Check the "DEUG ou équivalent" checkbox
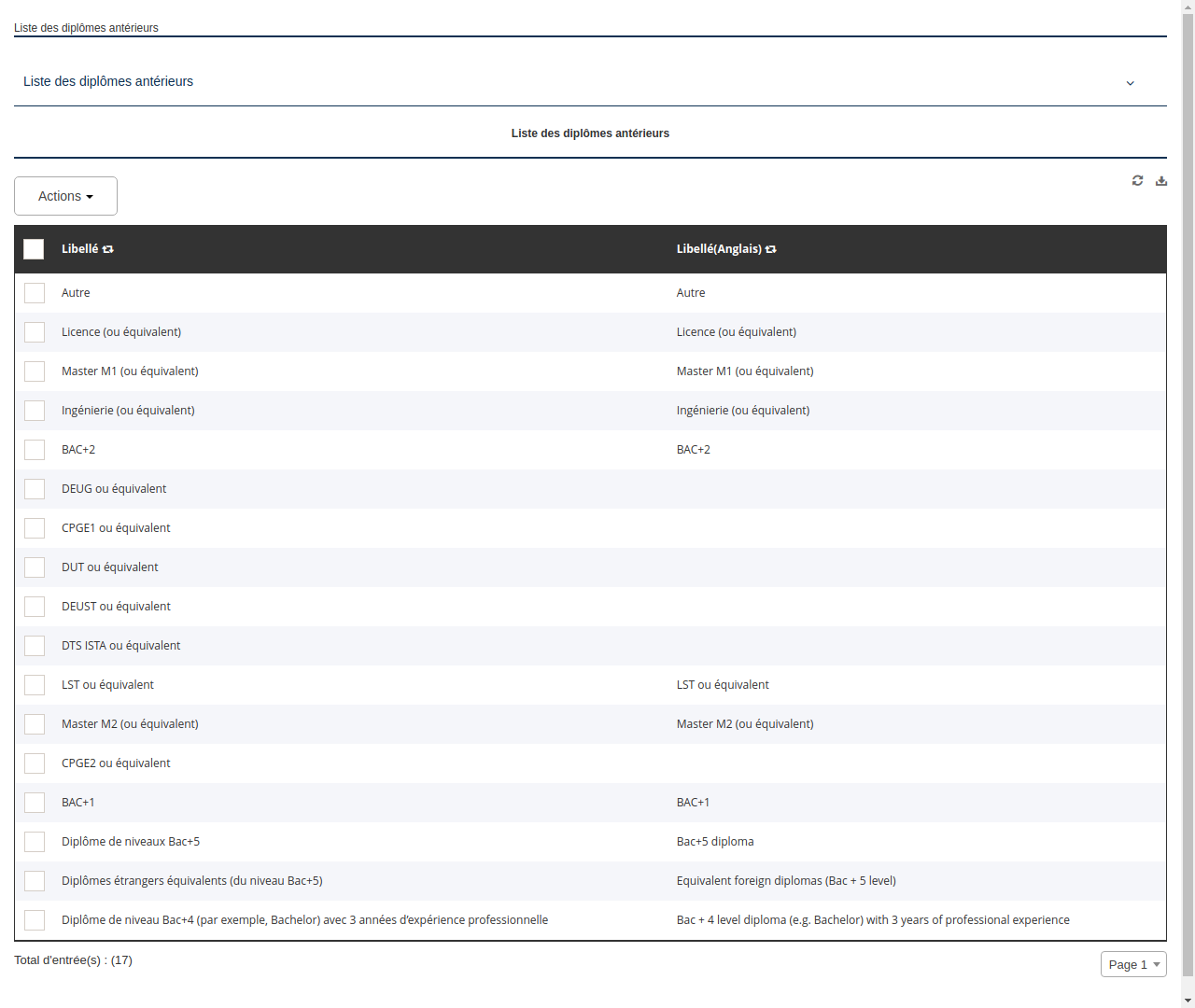The image size is (1195, 1008). (35, 488)
